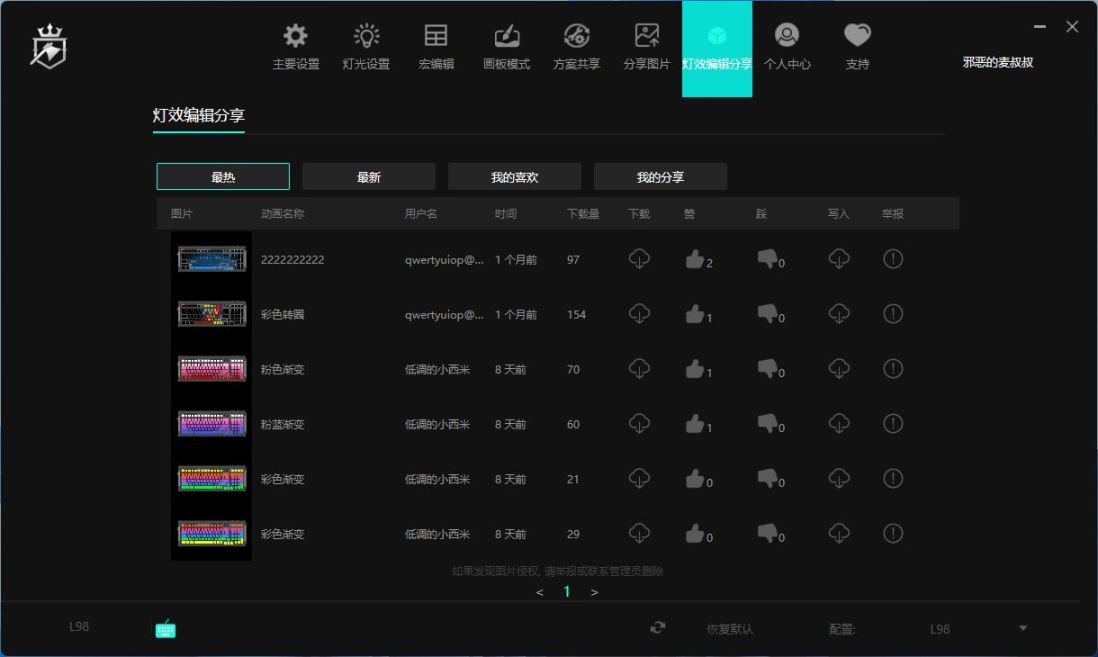The height and width of the screenshot is (657, 1098).
Task: Report the 粉蓝渐变 effect
Action: 893,424
